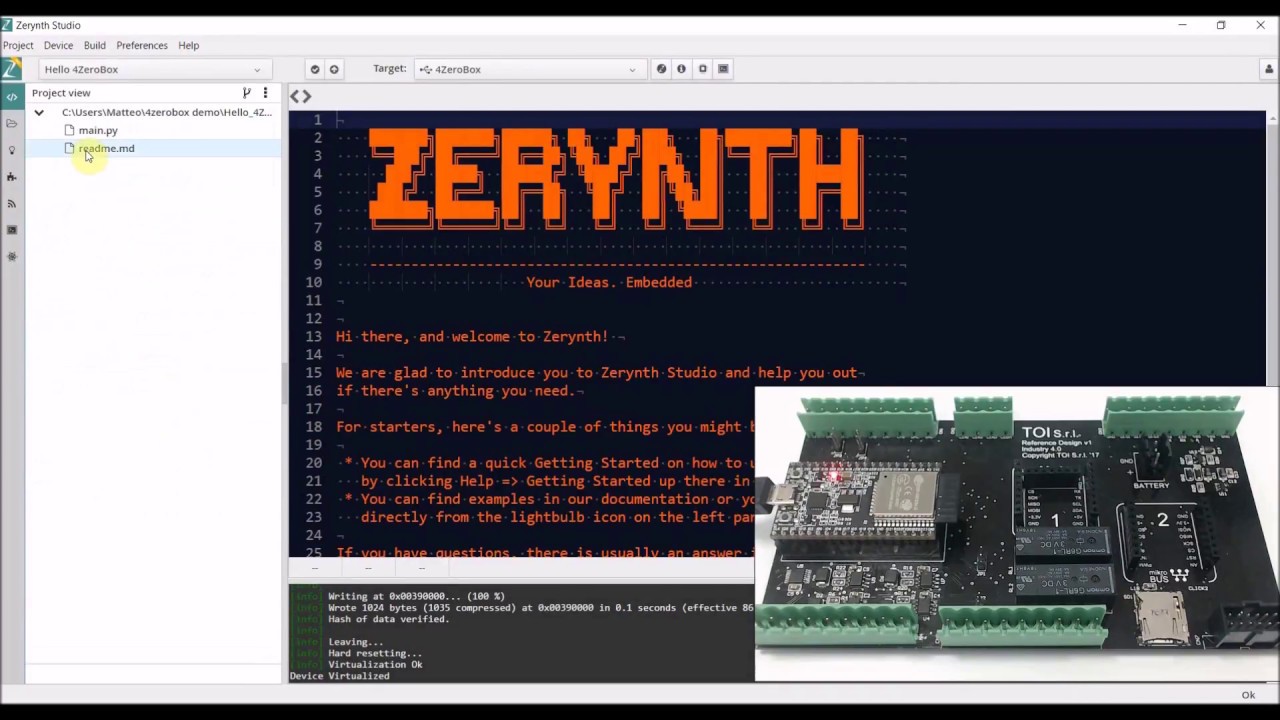The width and height of the screenshot is (1280, 720).
Task: Open the Build menu
Action: pos(94,45)
